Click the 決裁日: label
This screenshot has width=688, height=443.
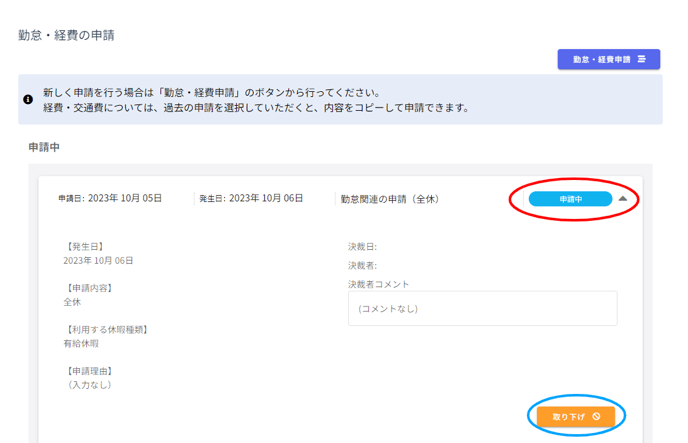pos(362,247)
